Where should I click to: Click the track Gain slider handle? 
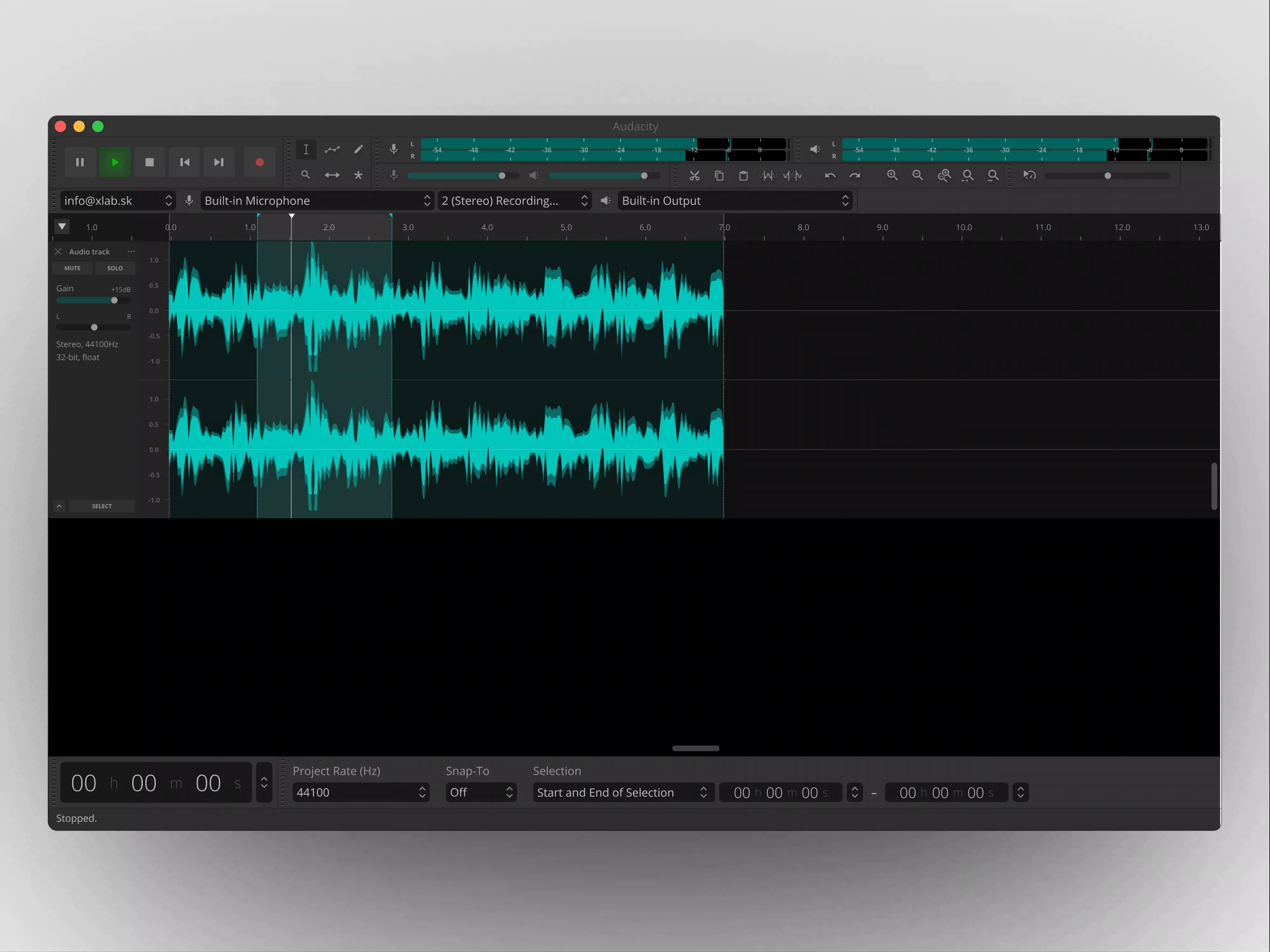[114, 300]
